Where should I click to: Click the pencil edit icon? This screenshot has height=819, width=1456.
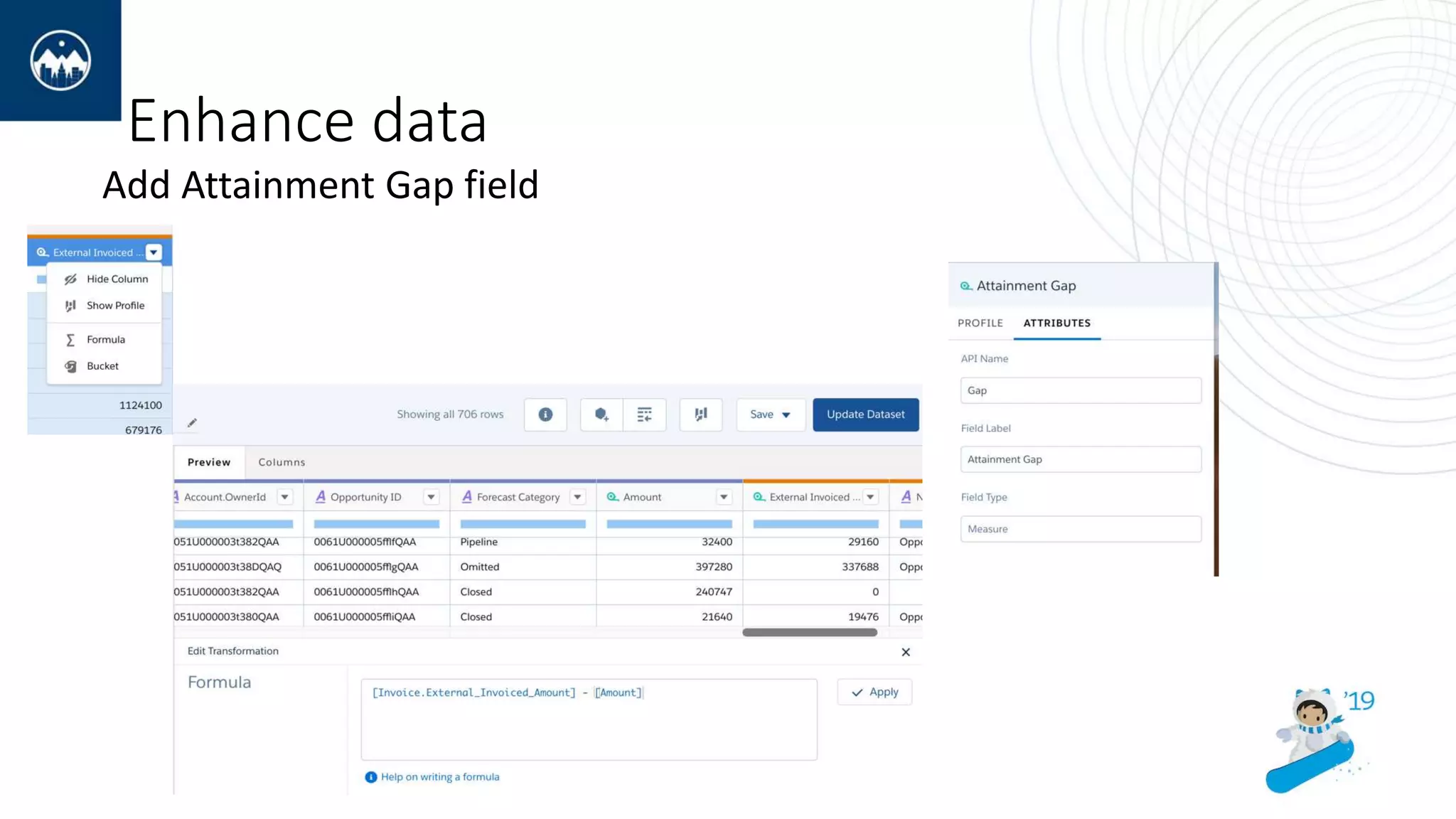click(x=192, y=423)
